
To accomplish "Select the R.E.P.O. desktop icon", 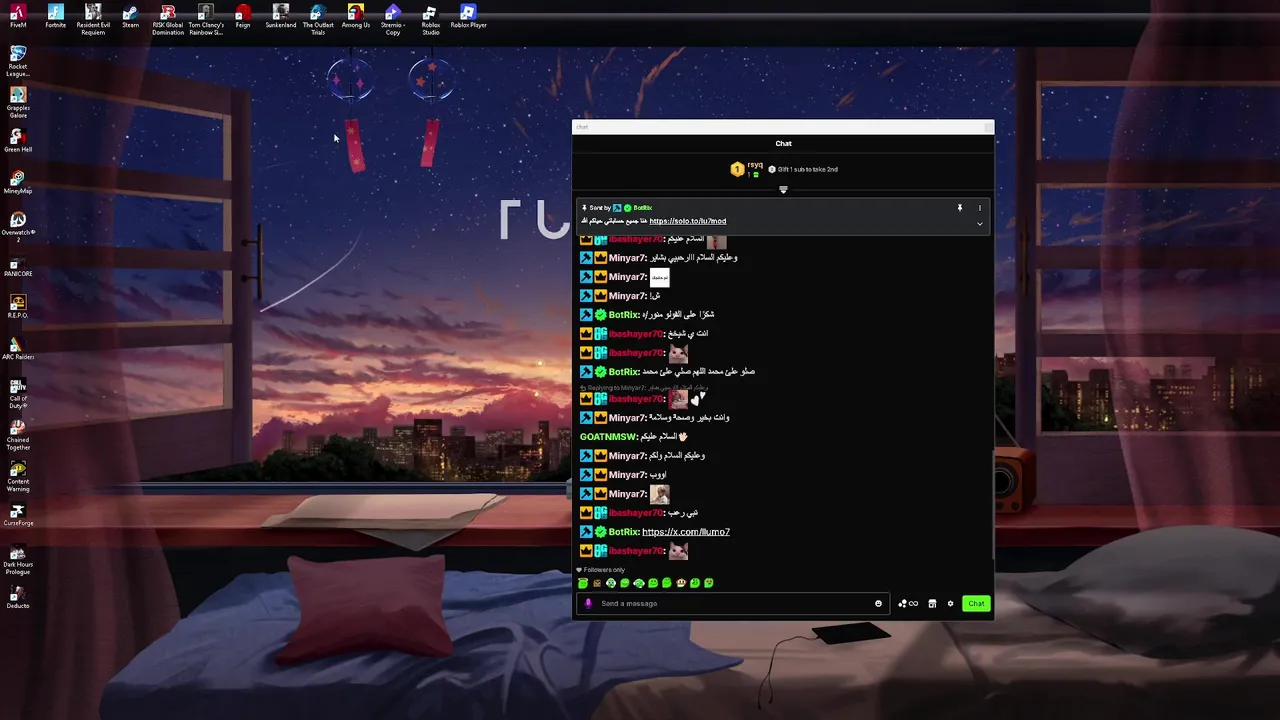I will (18, 307).
